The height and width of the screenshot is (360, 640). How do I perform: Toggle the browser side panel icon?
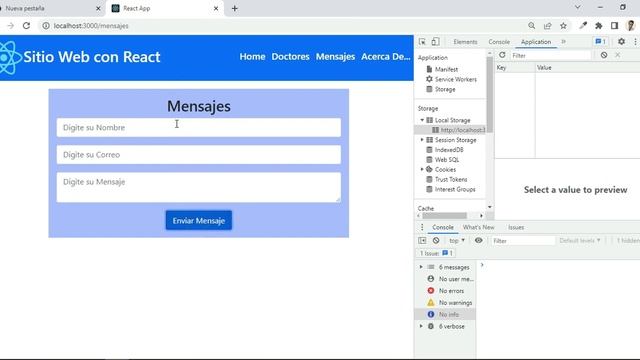click(x=614, y=26)
